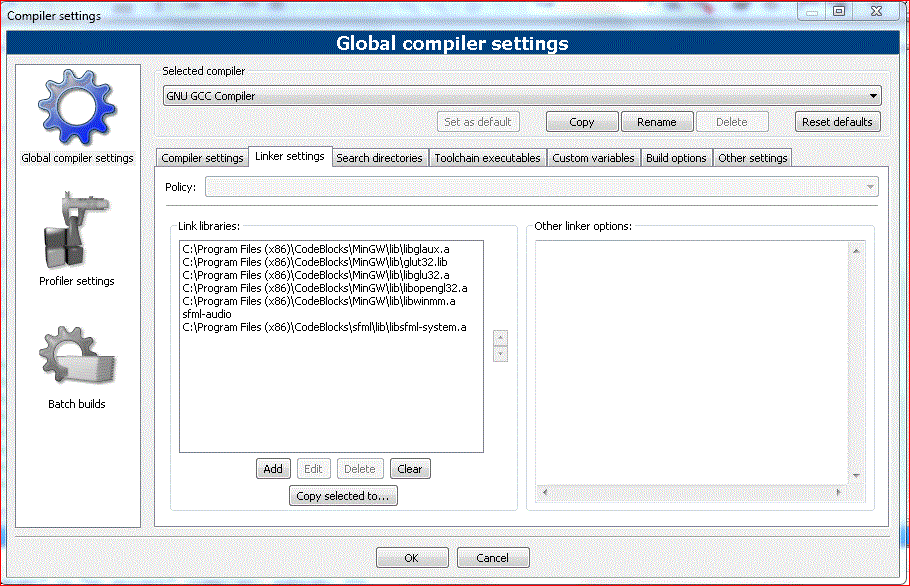Click link libraries Delete button
This screenshot has width=910, height=586.
tap(360, 469)
